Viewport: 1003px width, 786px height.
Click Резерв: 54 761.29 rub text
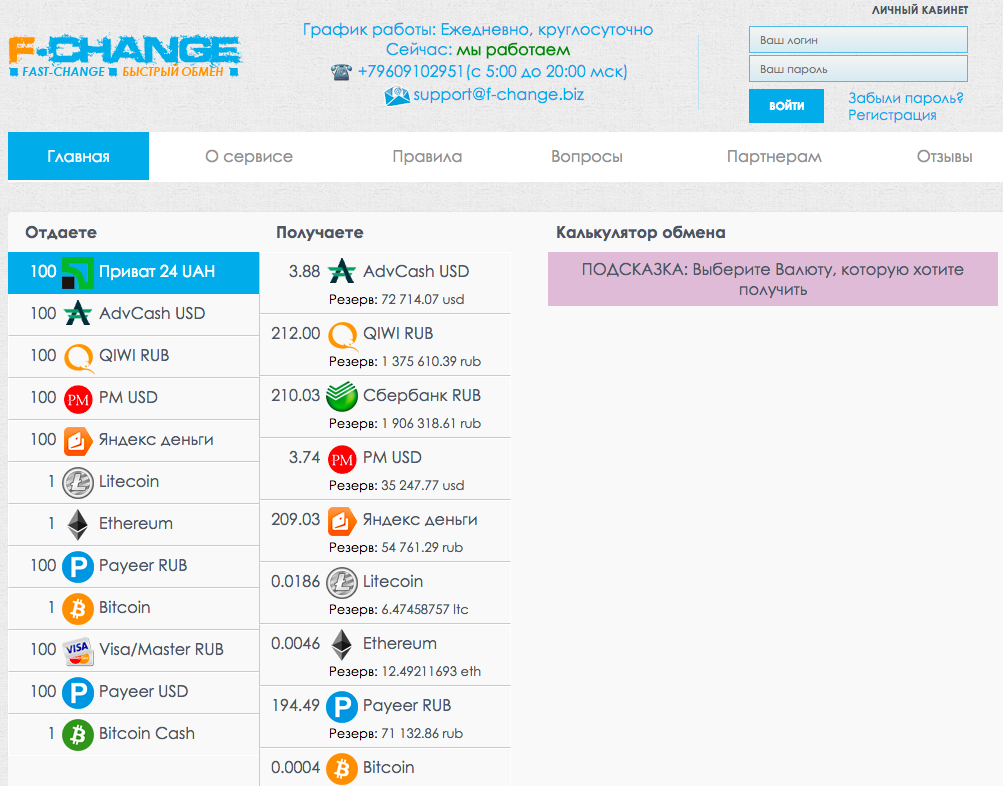pyautogui.click(x=396, y=547)
